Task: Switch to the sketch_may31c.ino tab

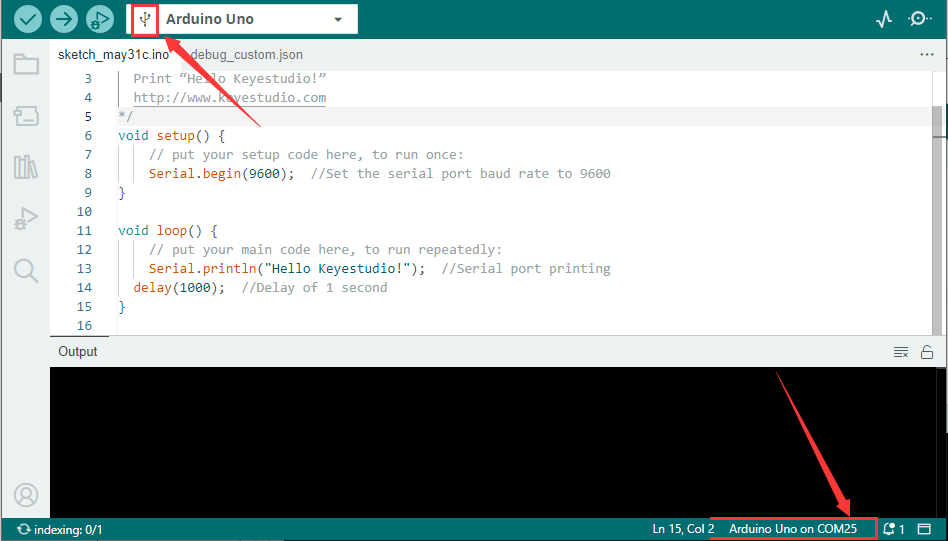Action: pyautogui.click(x=113, y=54)
